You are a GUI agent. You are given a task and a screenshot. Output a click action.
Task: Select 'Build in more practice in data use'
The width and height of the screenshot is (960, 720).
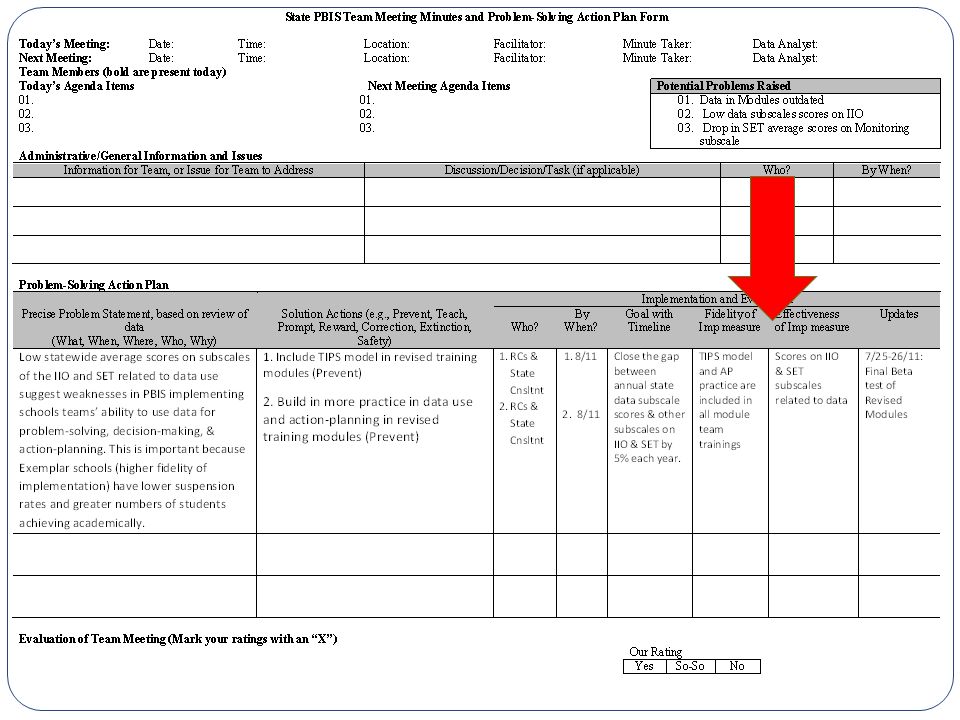pos(368,419)
